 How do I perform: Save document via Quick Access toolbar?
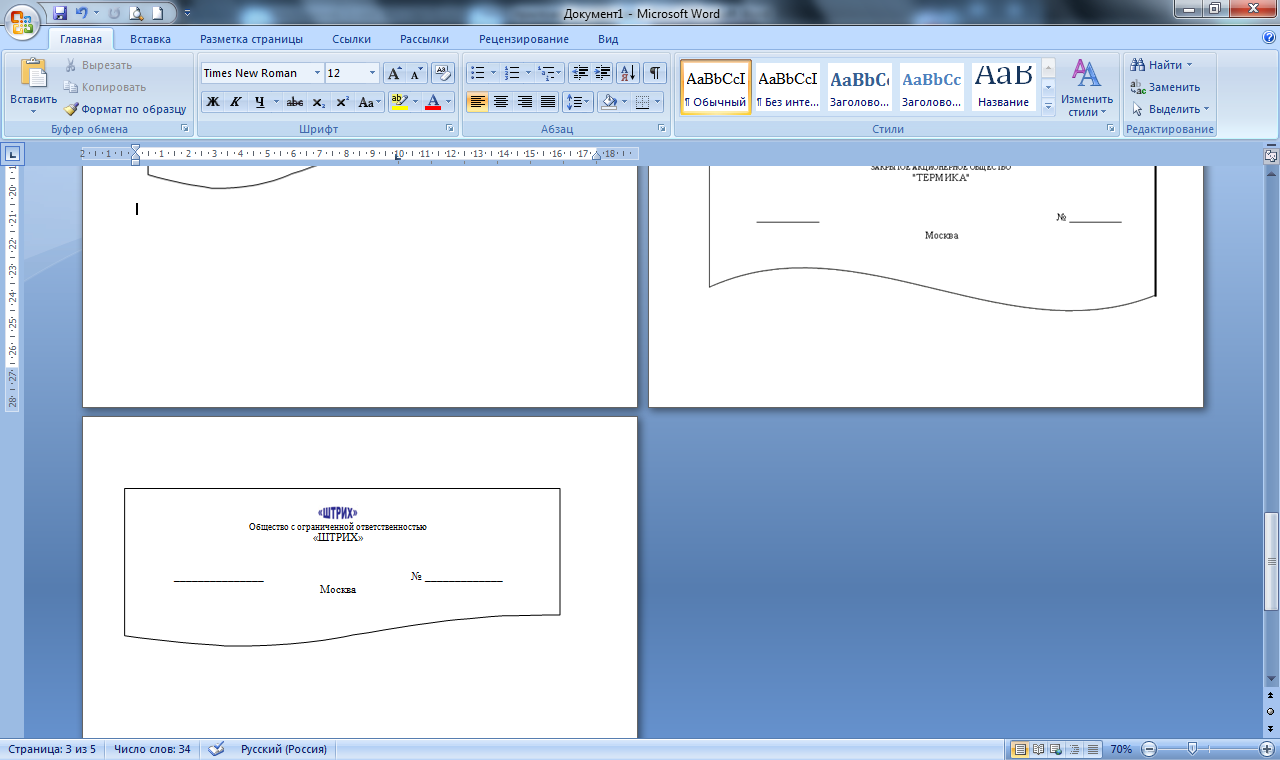click(x=60, y=13)
